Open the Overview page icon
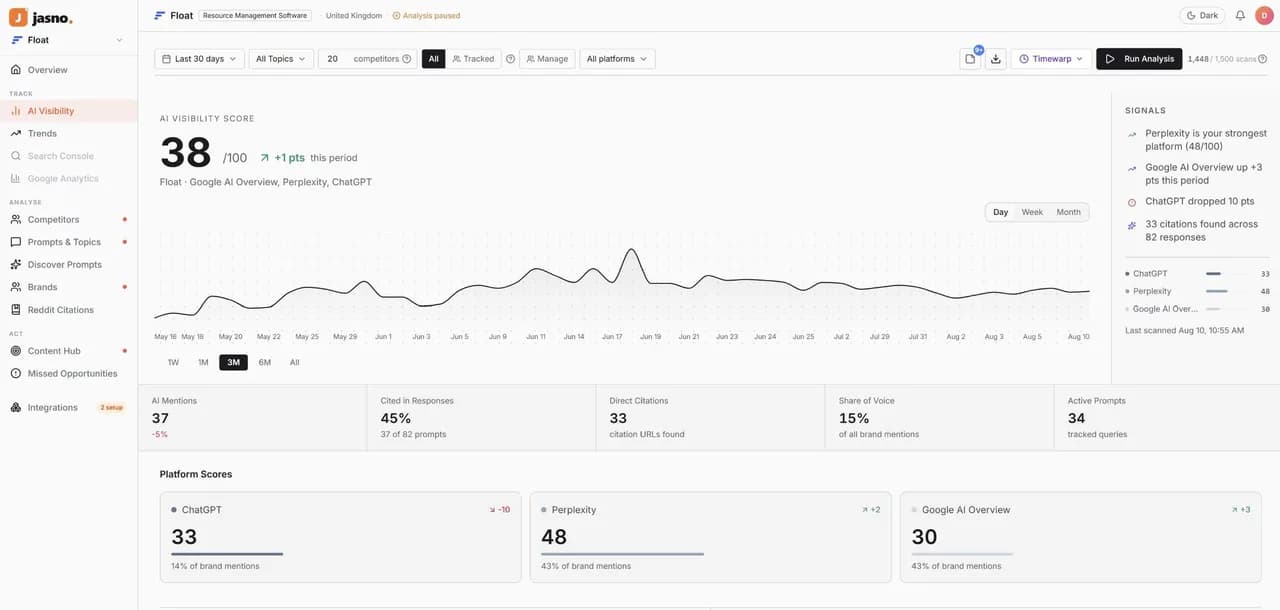Viewport: 1280px width, 610px height. pos(16,70)
